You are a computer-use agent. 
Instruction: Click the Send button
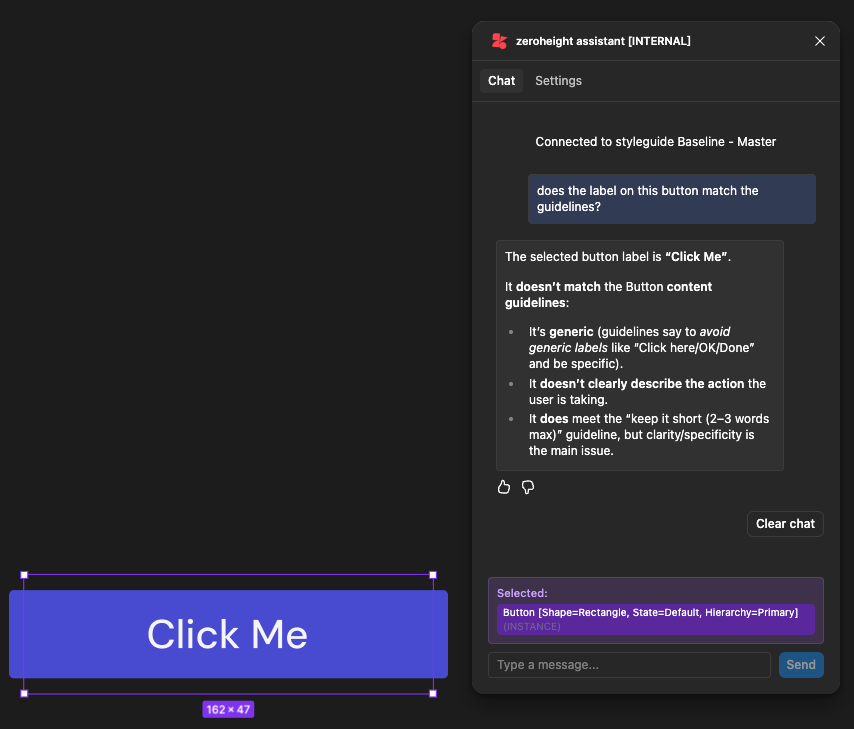[801, 665]
